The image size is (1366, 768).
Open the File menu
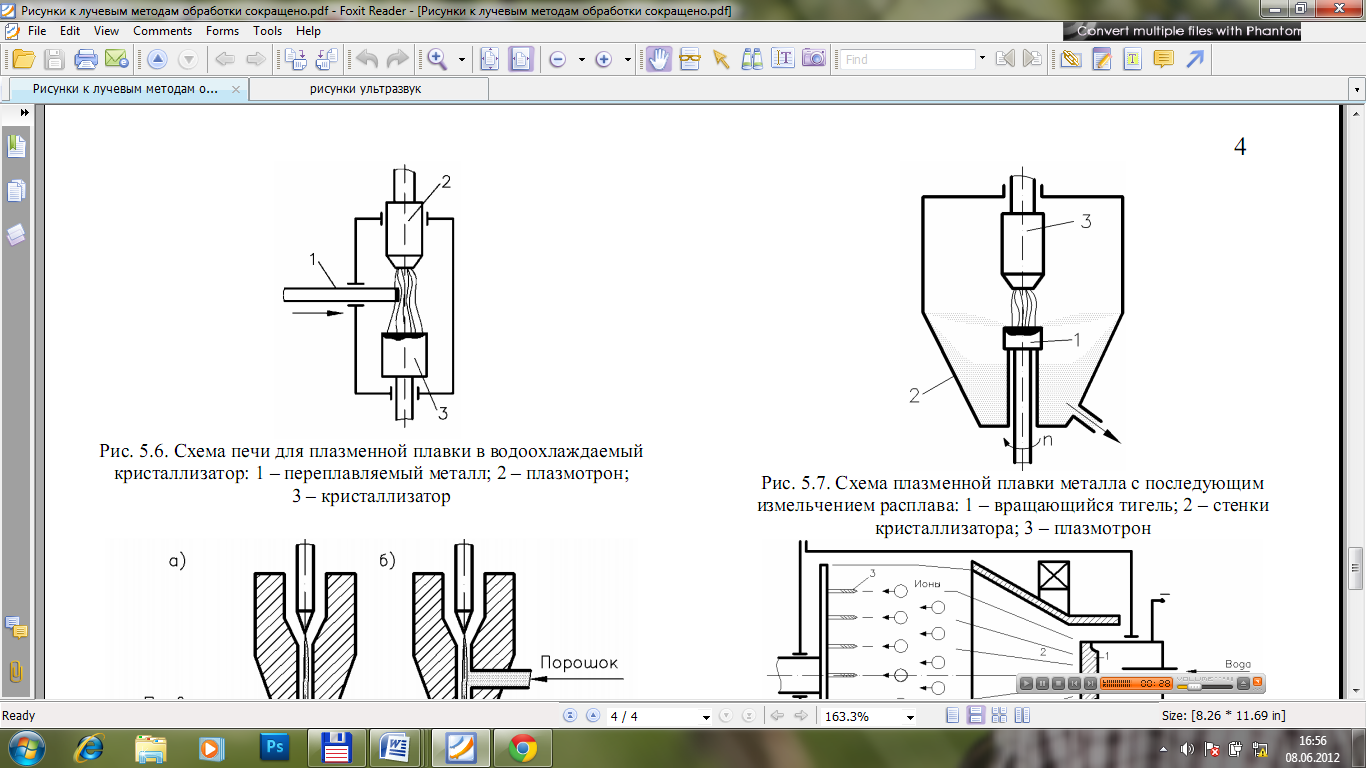pyautogui.click(x=37, y=31)
